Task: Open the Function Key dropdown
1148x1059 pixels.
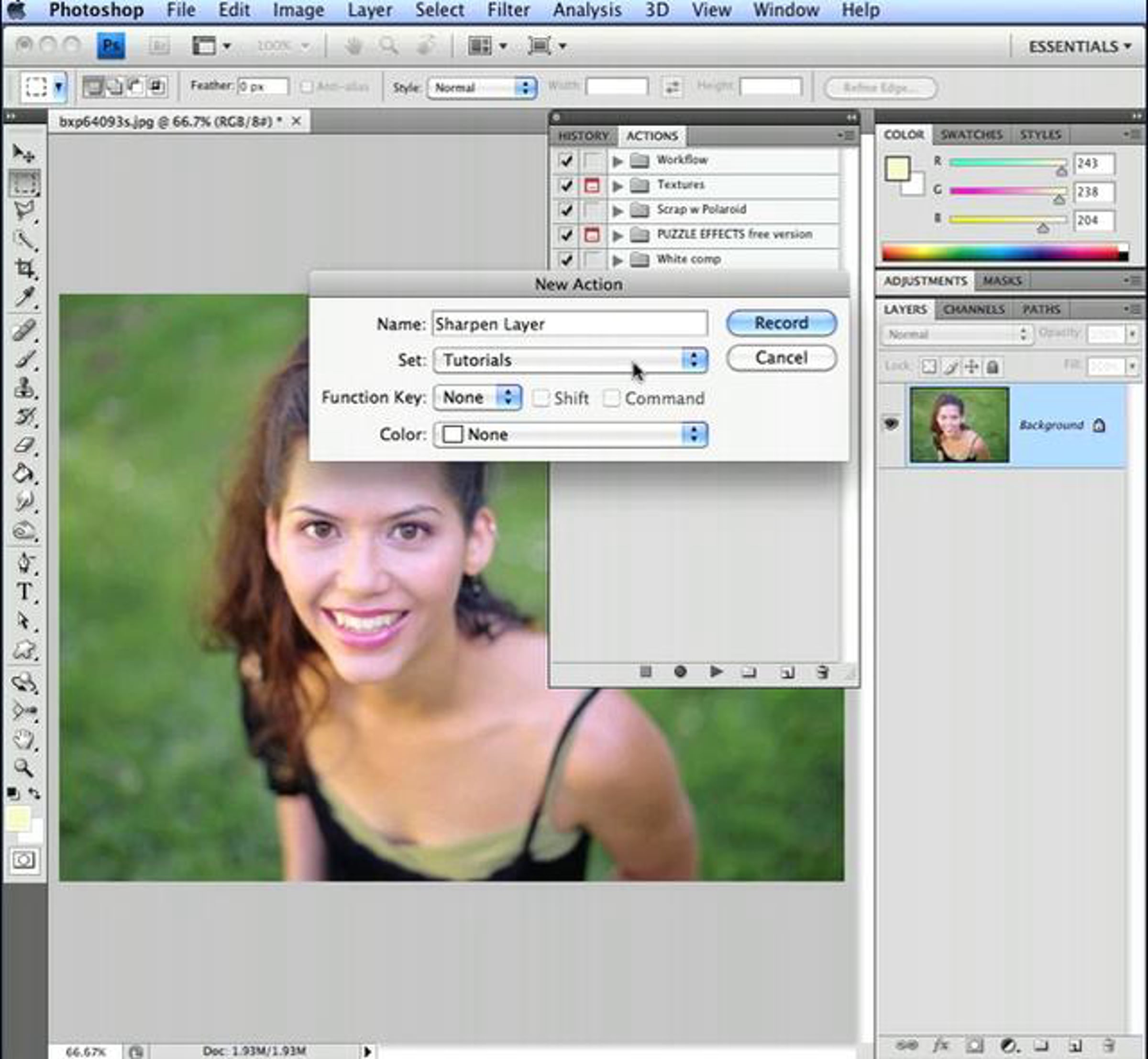Action: pos(477,397)
